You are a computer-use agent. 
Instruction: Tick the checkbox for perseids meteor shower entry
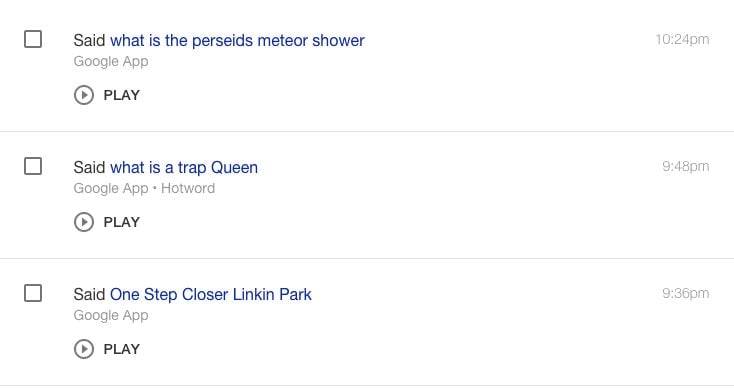tap(33, 39)
